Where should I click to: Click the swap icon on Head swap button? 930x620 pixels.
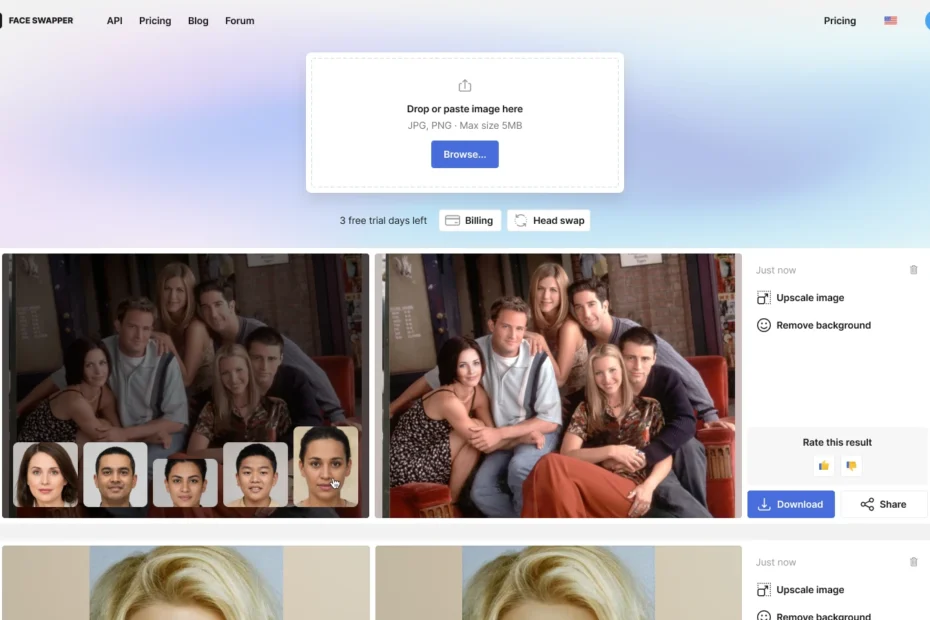[521, 221]
